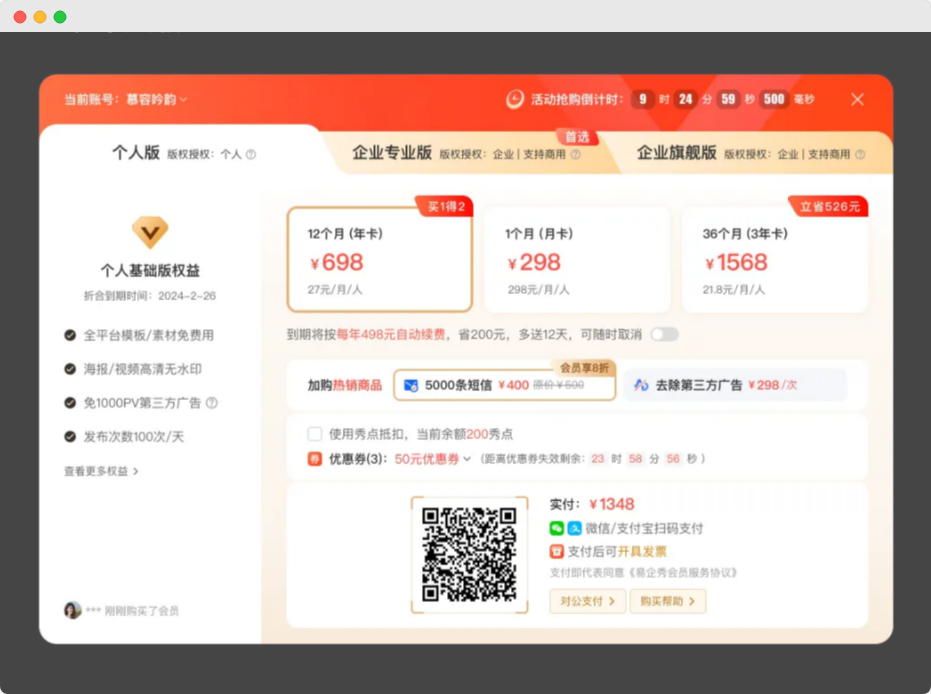931x694 pixels.
Task: Click the Alipay icon
Action: [574, 528]
